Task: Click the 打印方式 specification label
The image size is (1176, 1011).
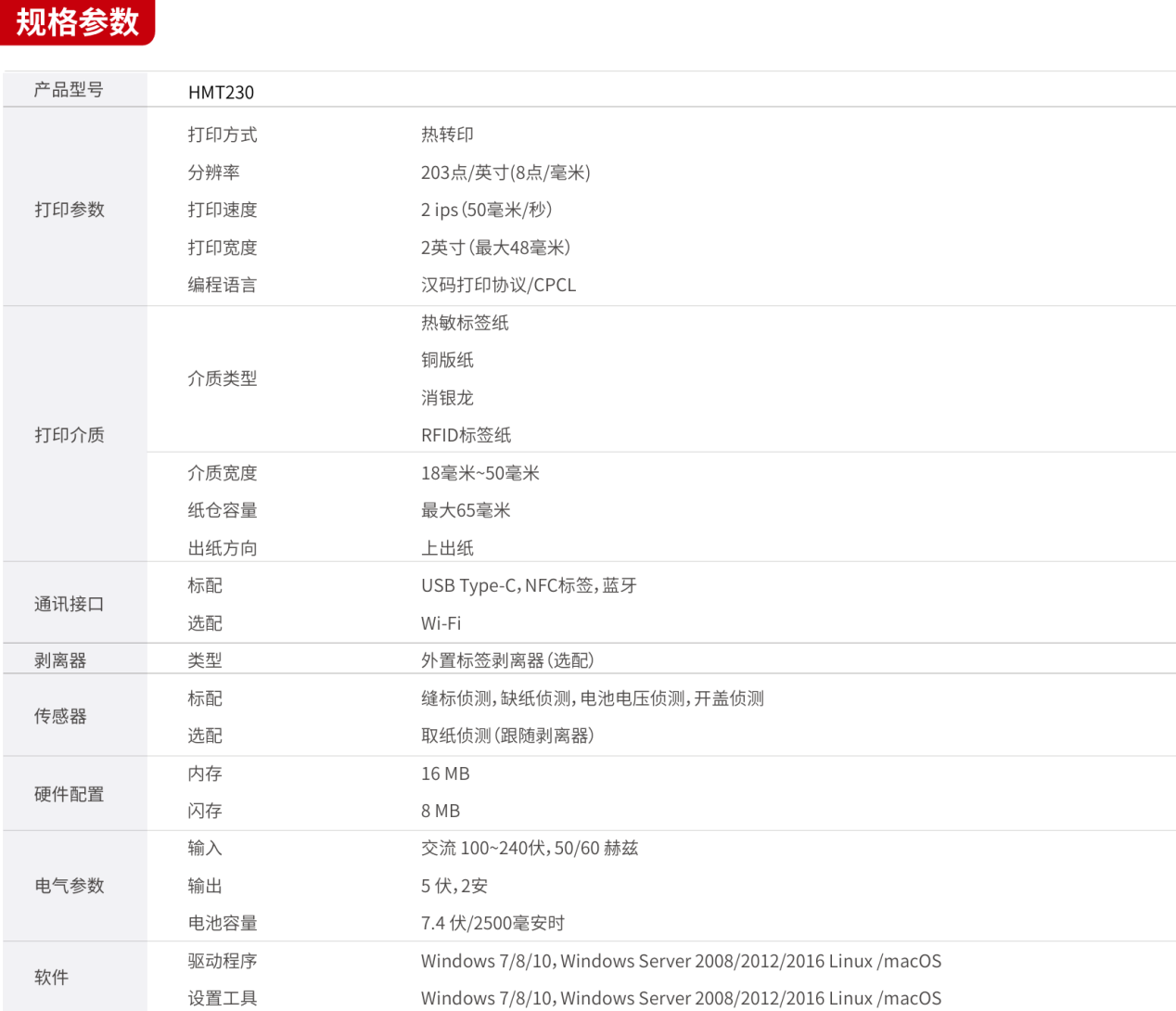Action: (x=222, y=134)
